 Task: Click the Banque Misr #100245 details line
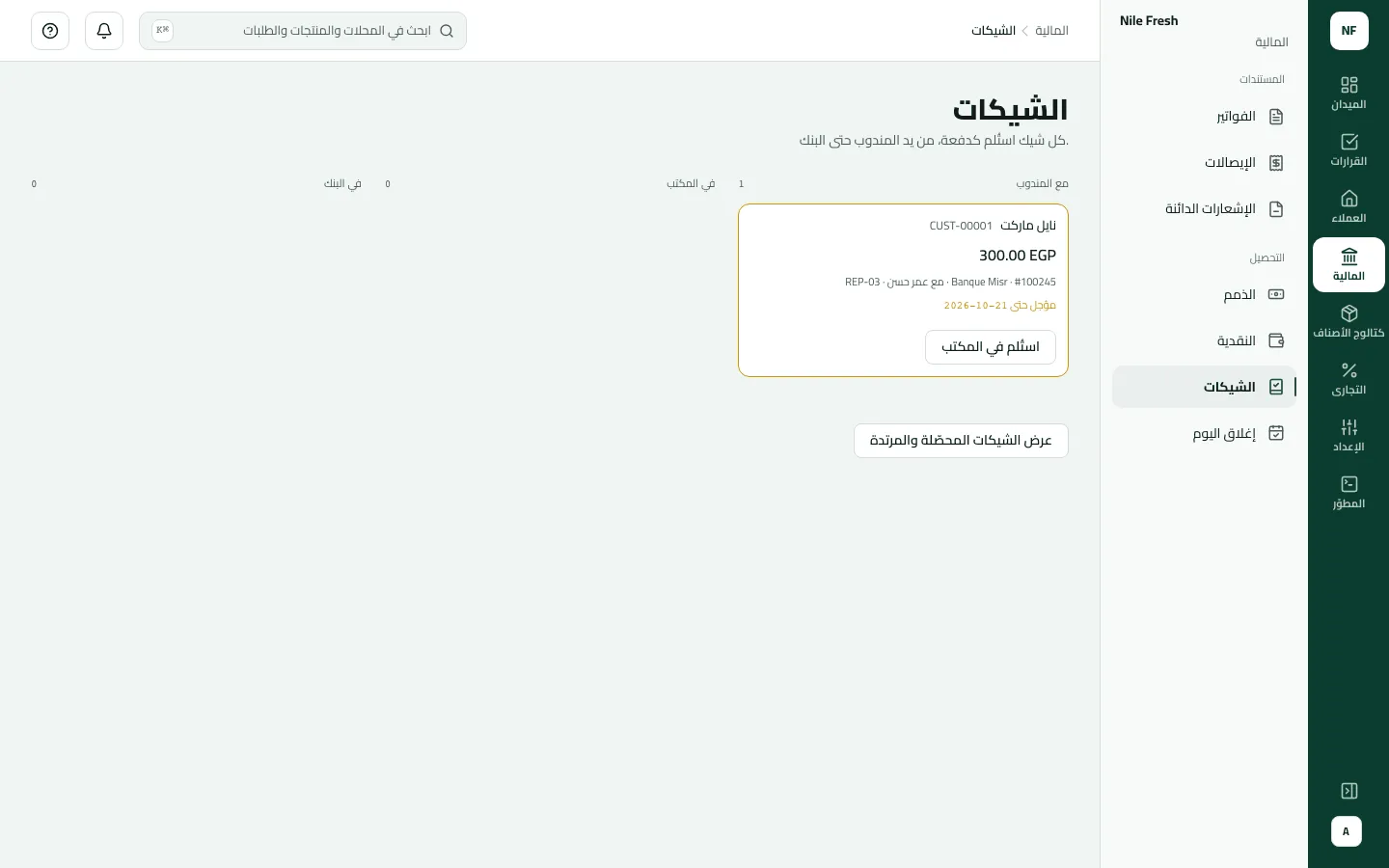[950, 283]
